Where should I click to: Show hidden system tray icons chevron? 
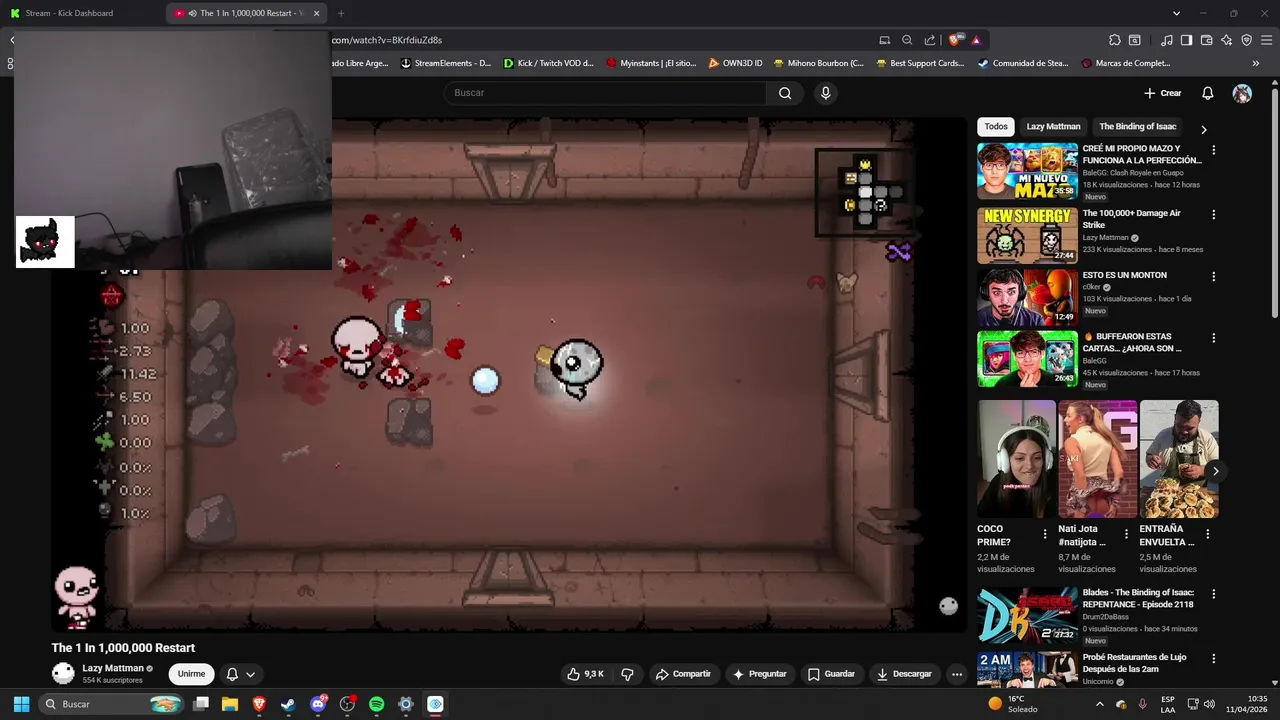coord(1099,704)
